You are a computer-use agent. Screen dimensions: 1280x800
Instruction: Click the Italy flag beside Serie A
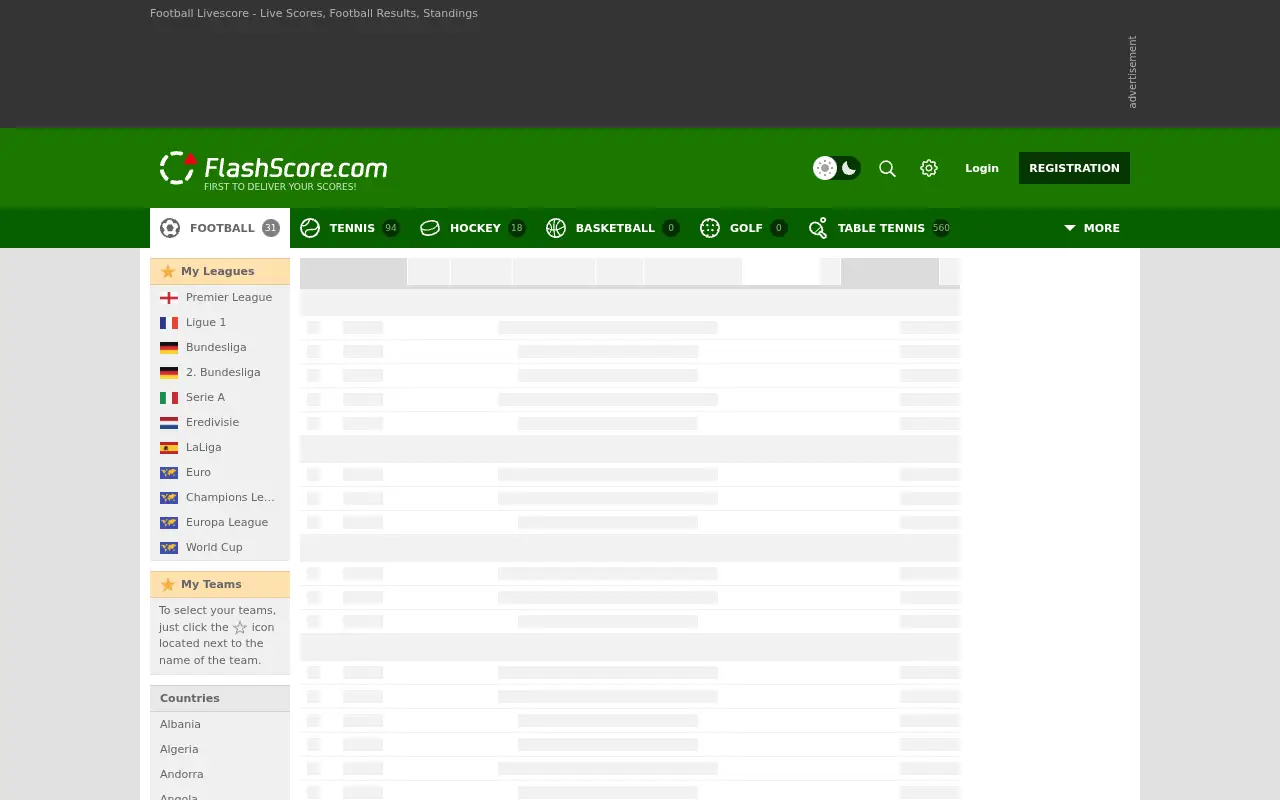[x=169, y=397]
